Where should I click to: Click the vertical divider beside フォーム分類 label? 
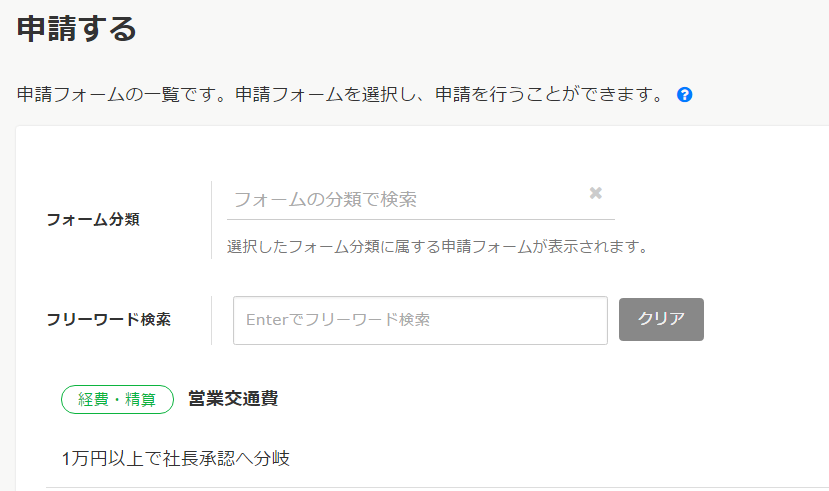[211, 220]
